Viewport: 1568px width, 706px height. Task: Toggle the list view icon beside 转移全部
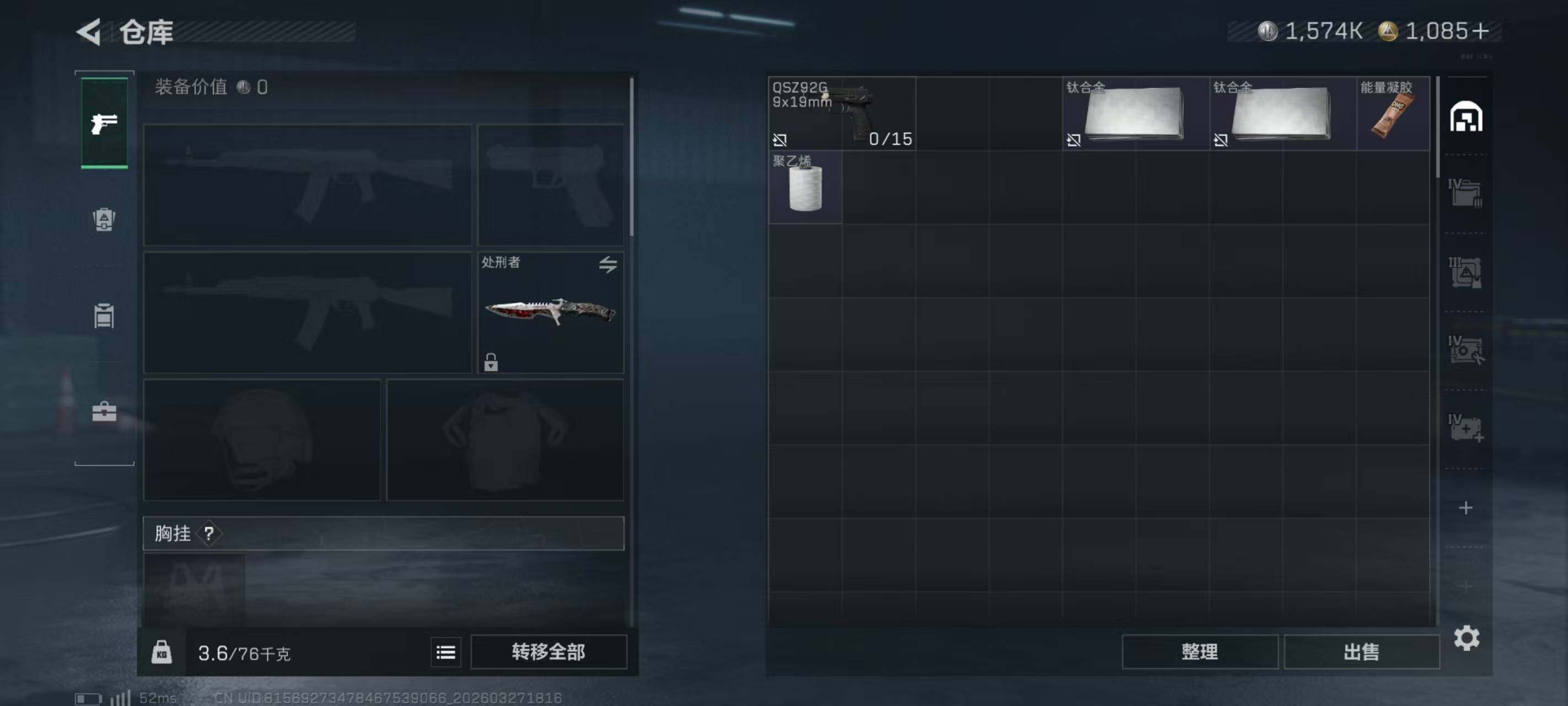click(x=445, y=652)
